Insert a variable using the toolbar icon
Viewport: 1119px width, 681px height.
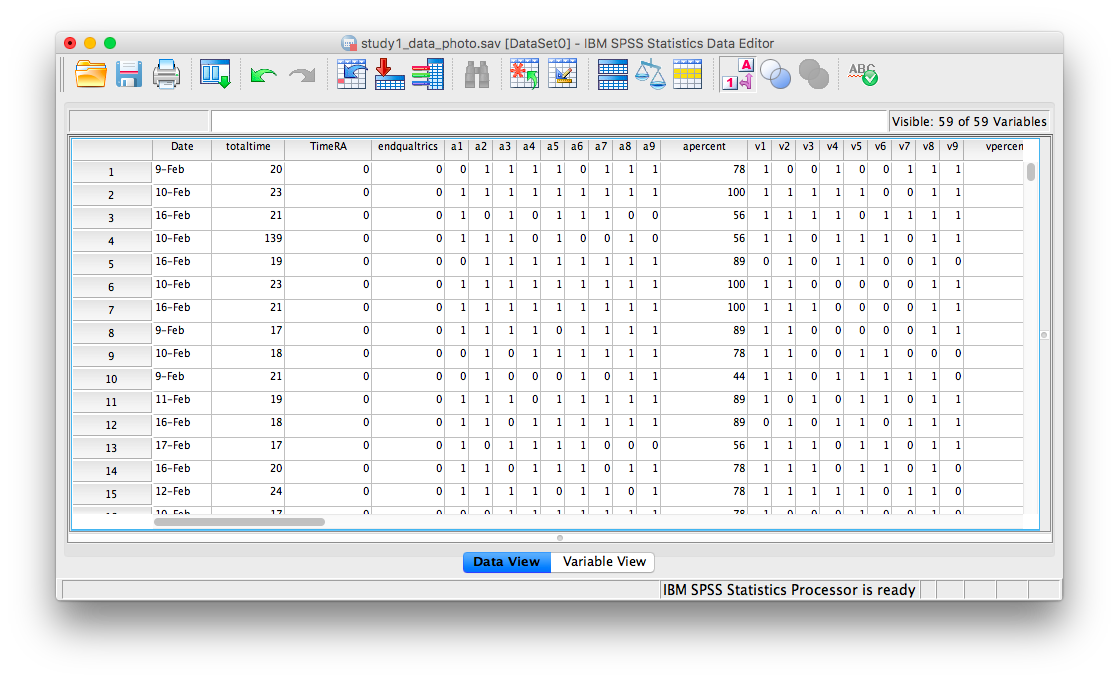562,74
